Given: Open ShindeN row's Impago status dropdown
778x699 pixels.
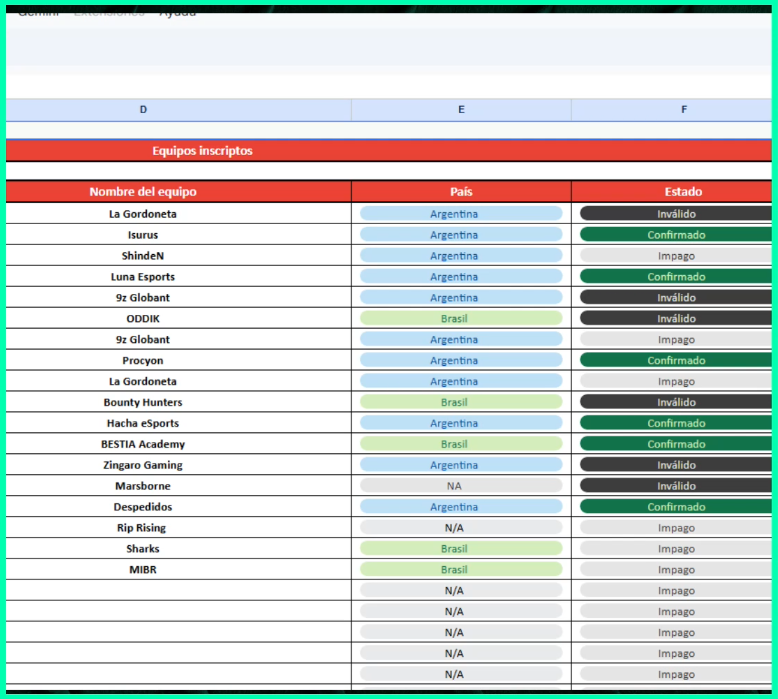Looking at the screenshot, I should click(x=676, y=255).
